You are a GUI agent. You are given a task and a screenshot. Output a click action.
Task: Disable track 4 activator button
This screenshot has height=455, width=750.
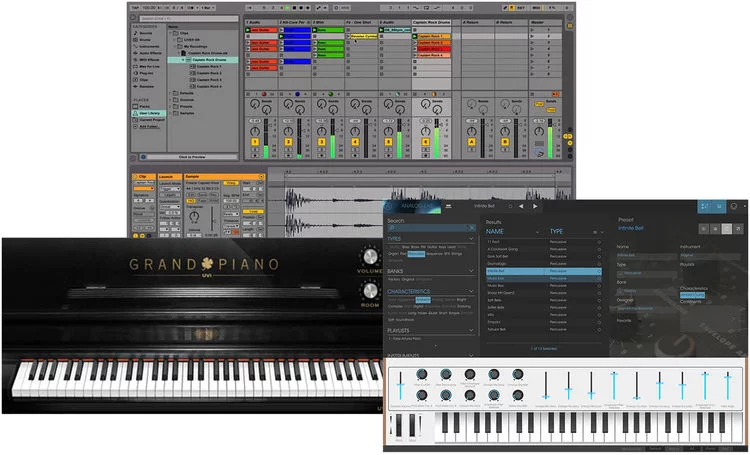coord(355,142)
